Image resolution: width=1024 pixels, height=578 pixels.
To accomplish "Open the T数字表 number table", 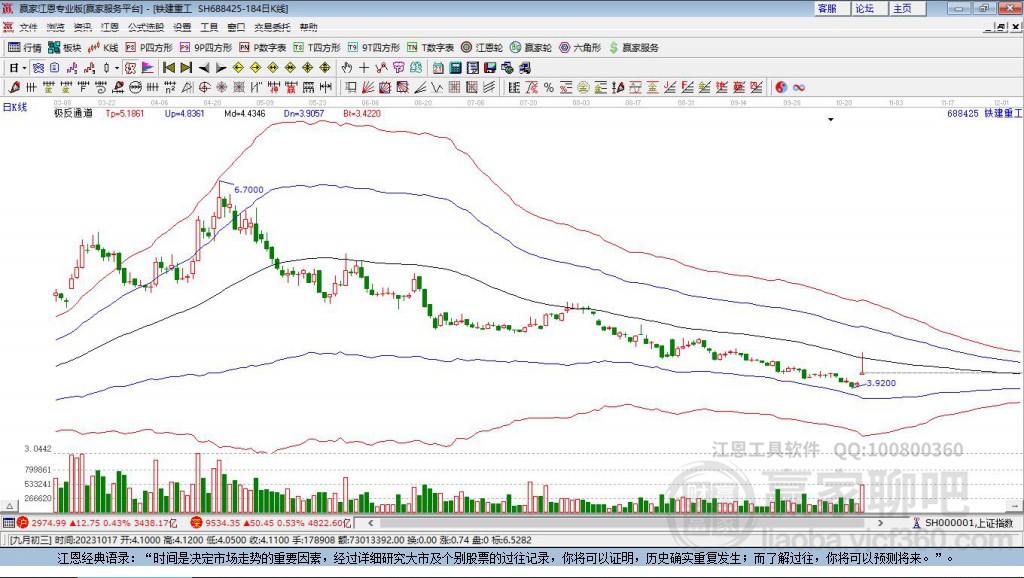I will coord(430,48).
